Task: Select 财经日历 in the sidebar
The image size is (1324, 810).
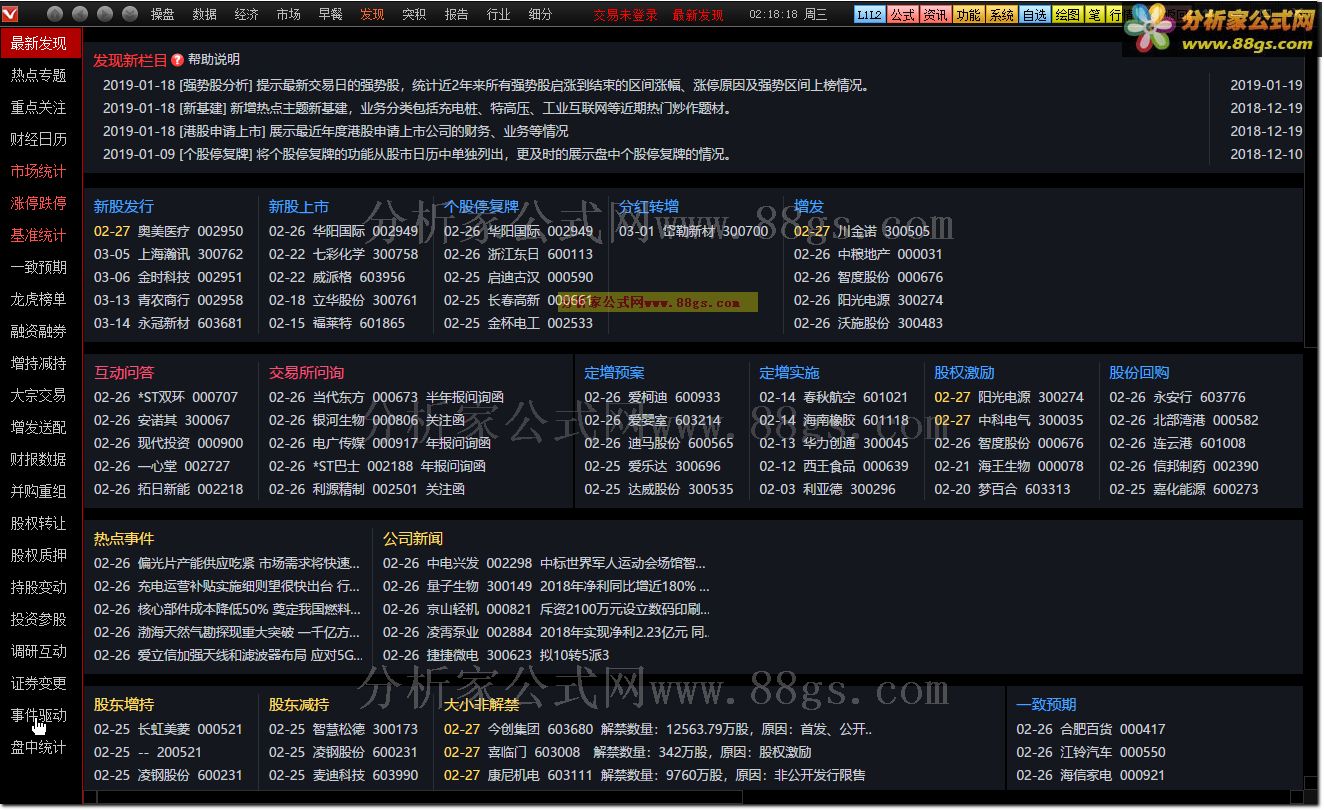Action: coord(39,139)
